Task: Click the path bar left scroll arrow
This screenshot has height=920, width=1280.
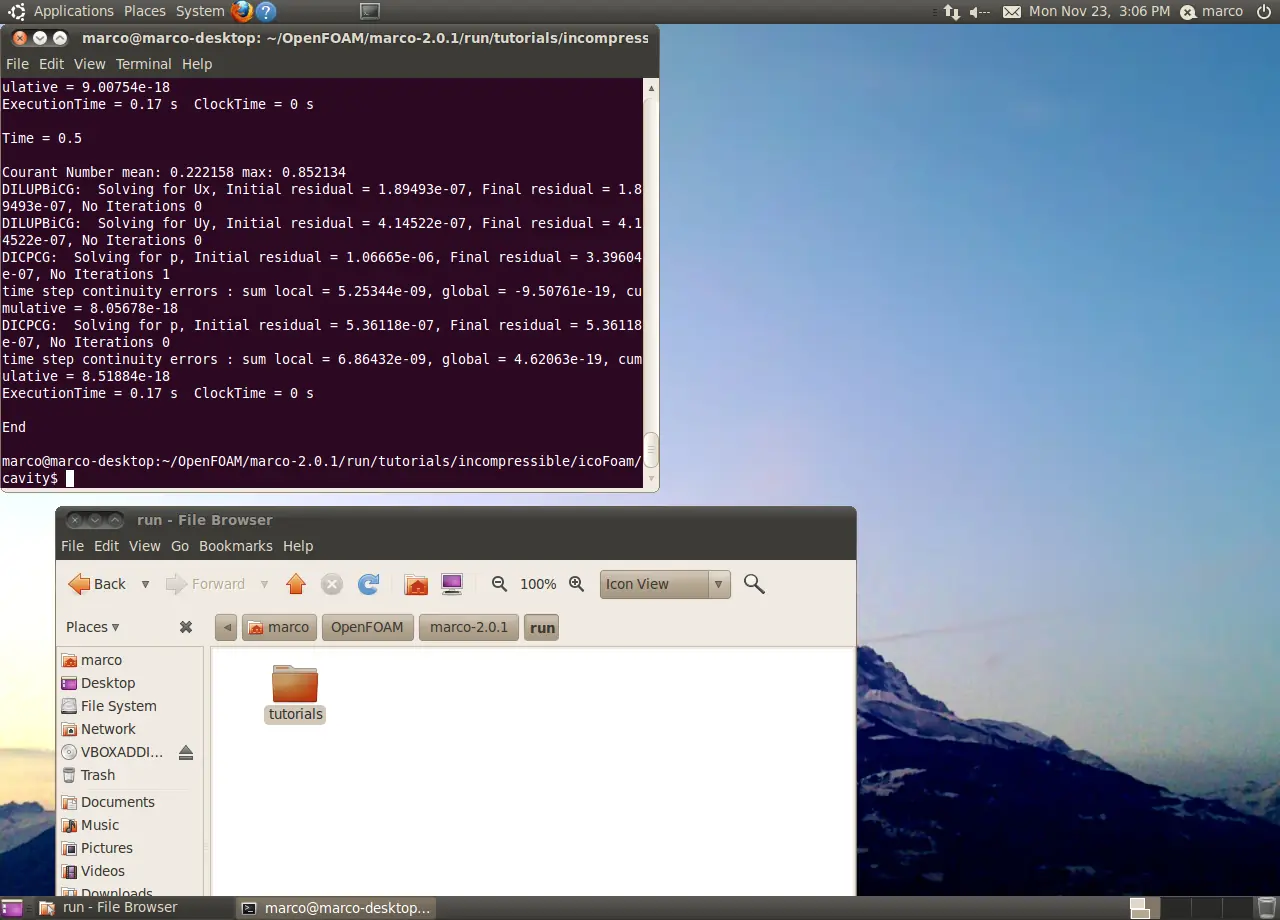Action: pos(226,627)
